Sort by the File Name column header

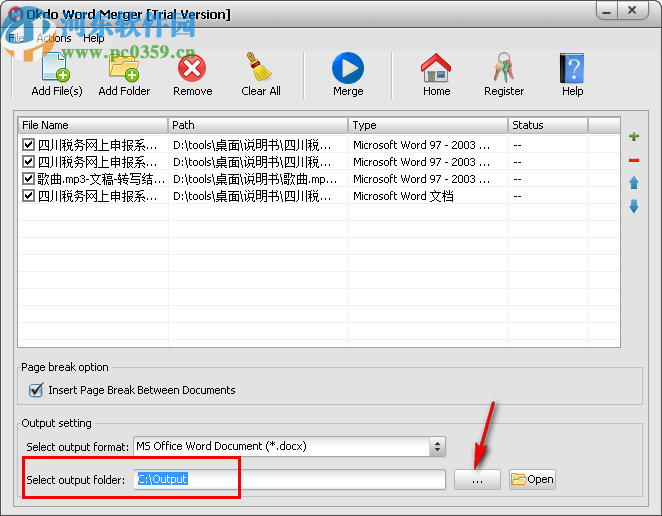pyautogui.click(x=93, y=125)
